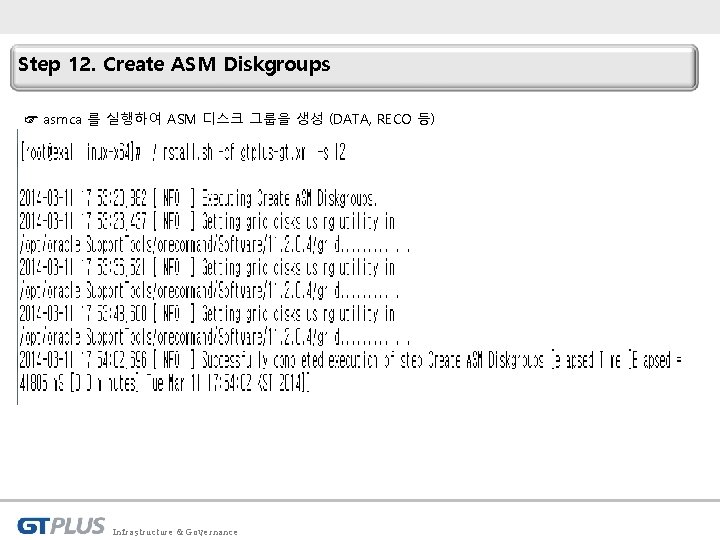This screenshot has height=540, width=720.
Task: Select the Executing Create ASM Diskgroups log line
Action: 198,198
